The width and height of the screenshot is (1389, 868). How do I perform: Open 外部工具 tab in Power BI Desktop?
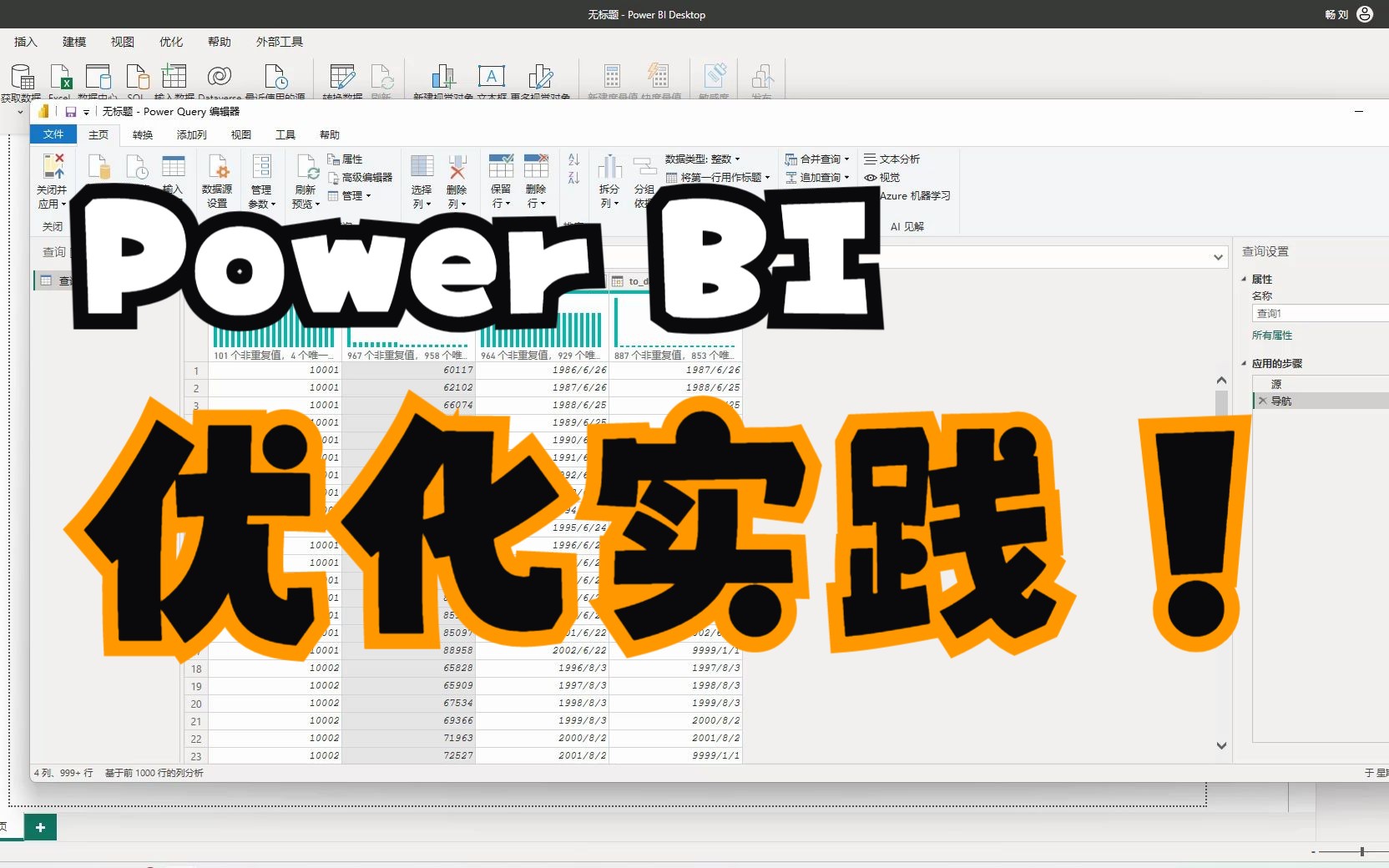280,42
